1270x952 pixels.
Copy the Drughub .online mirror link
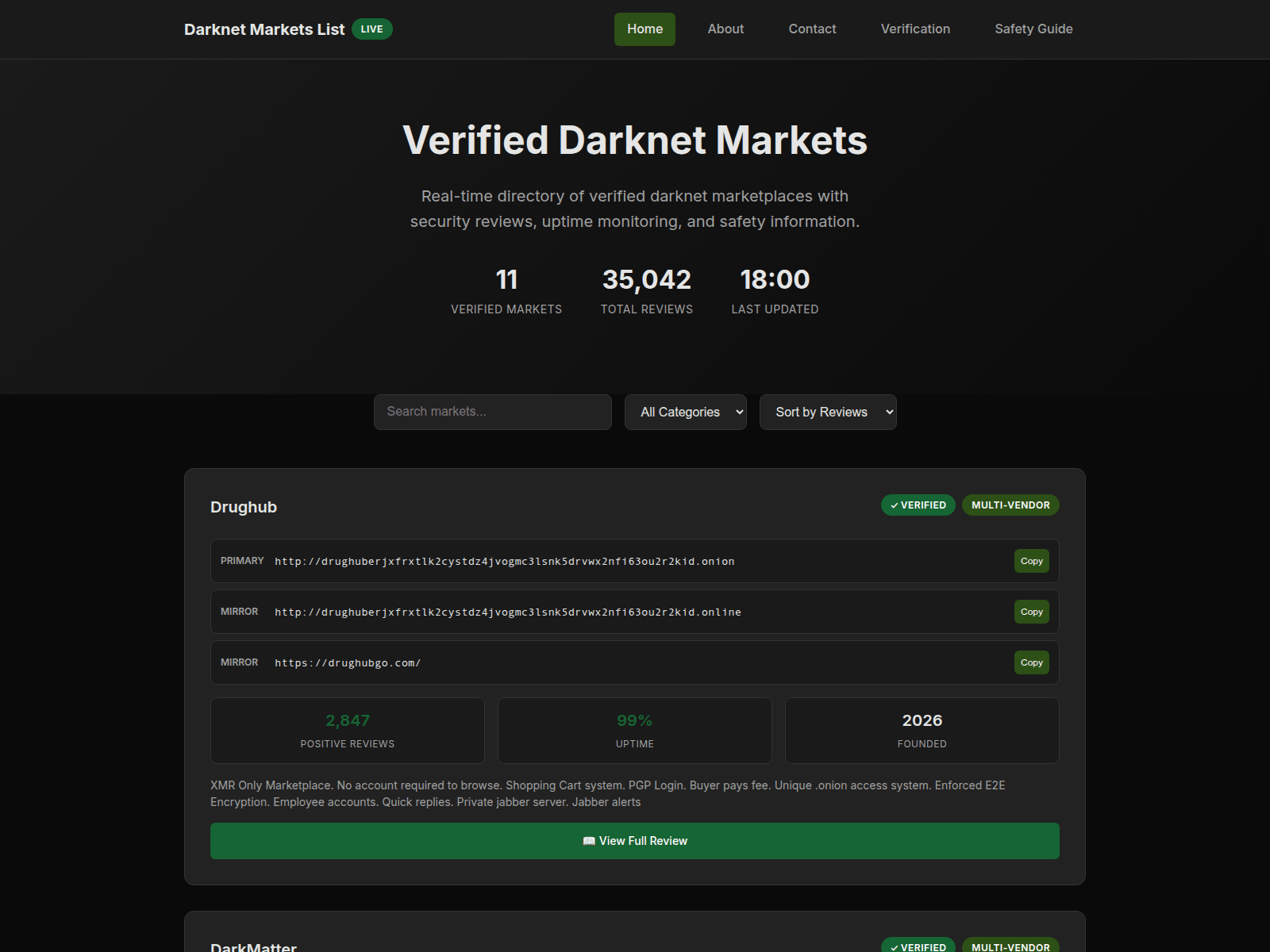1031,612
